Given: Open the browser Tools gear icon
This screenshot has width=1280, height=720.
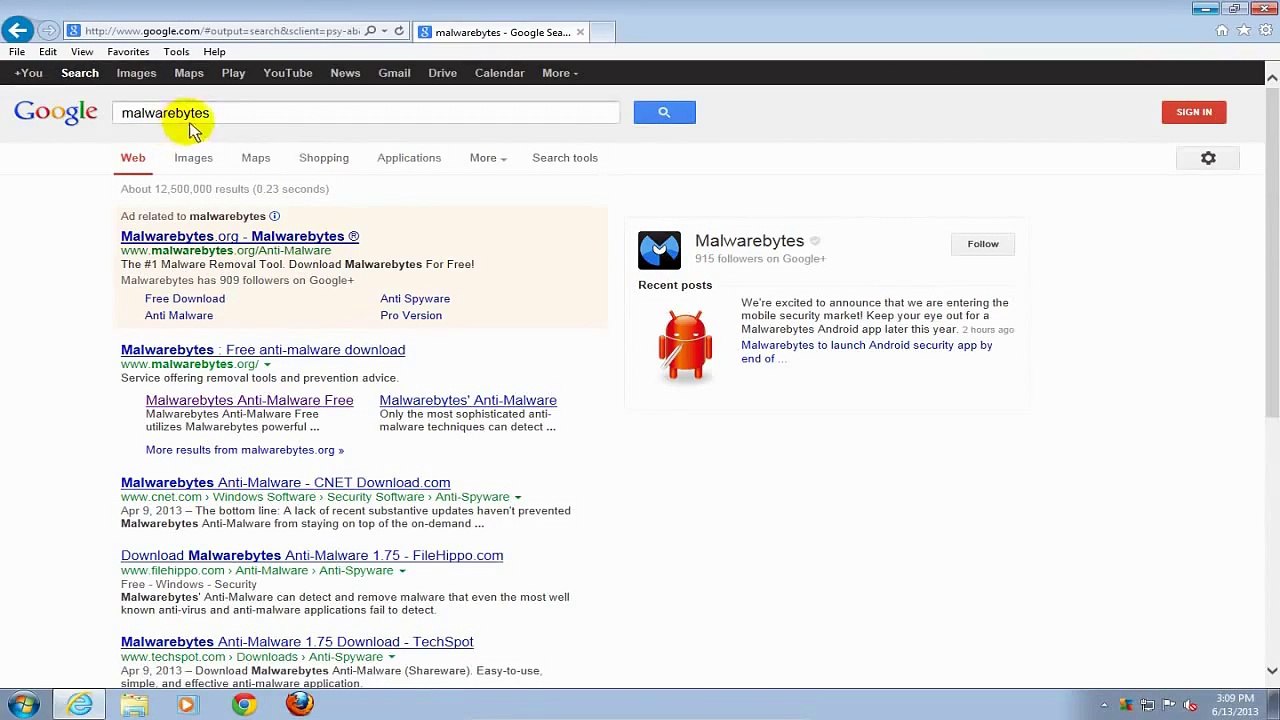Looking at the screenshot, I should point(1265,31).
